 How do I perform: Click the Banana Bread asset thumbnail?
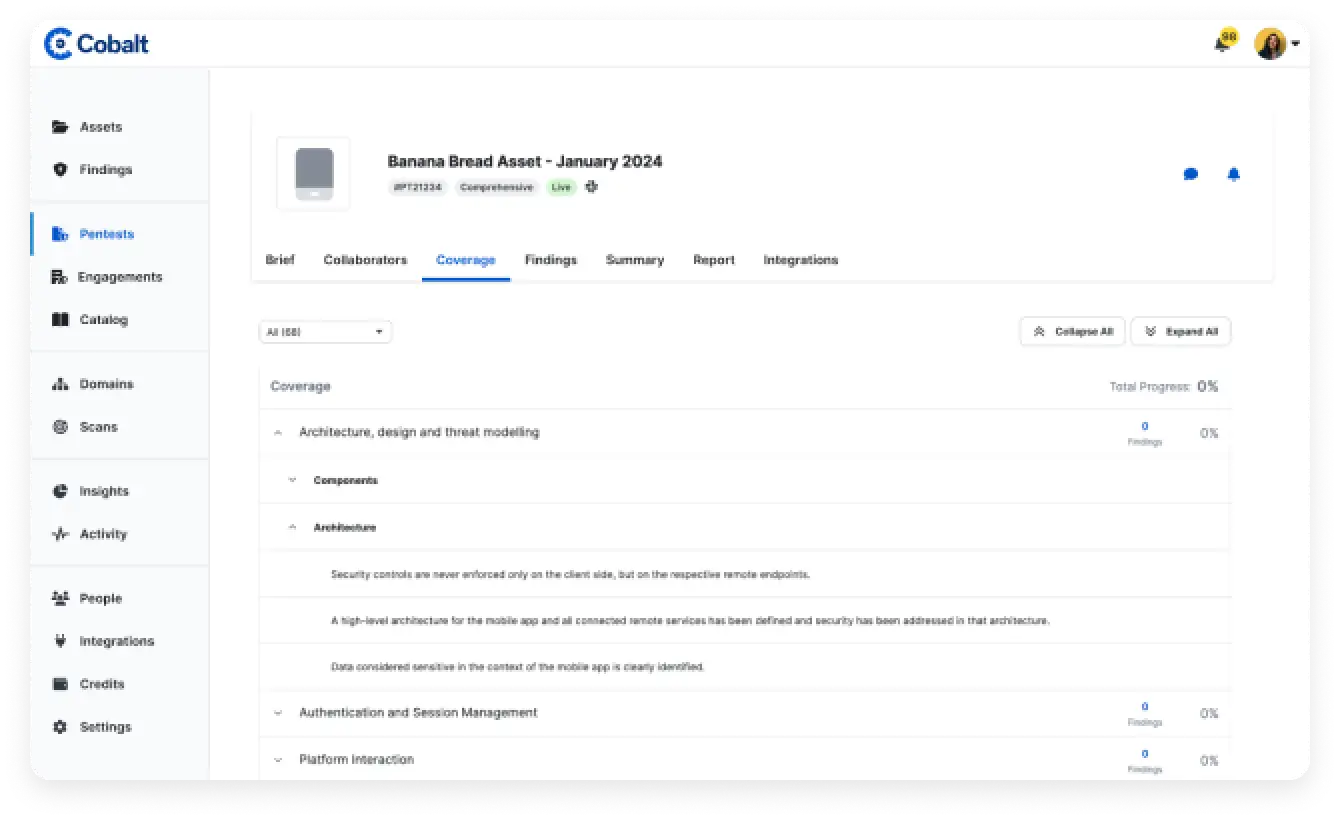(x=313, y=174)
